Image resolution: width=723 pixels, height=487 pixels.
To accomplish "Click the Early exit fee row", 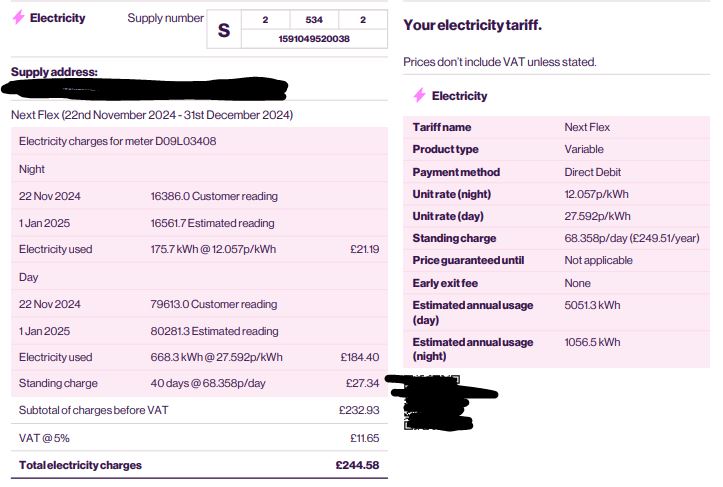I will tap(557, 283).
